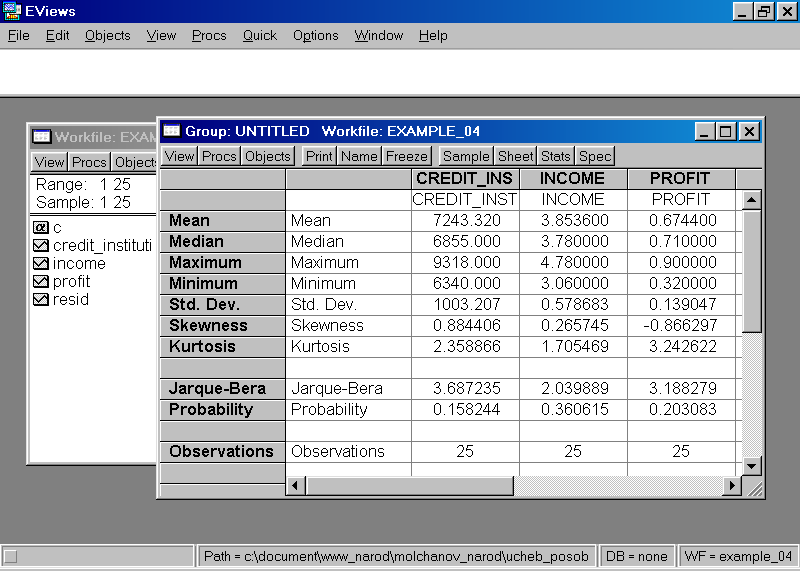Select the CREDIT_INS column header
This screenshot has height=571, width=800.
(464, 179)
